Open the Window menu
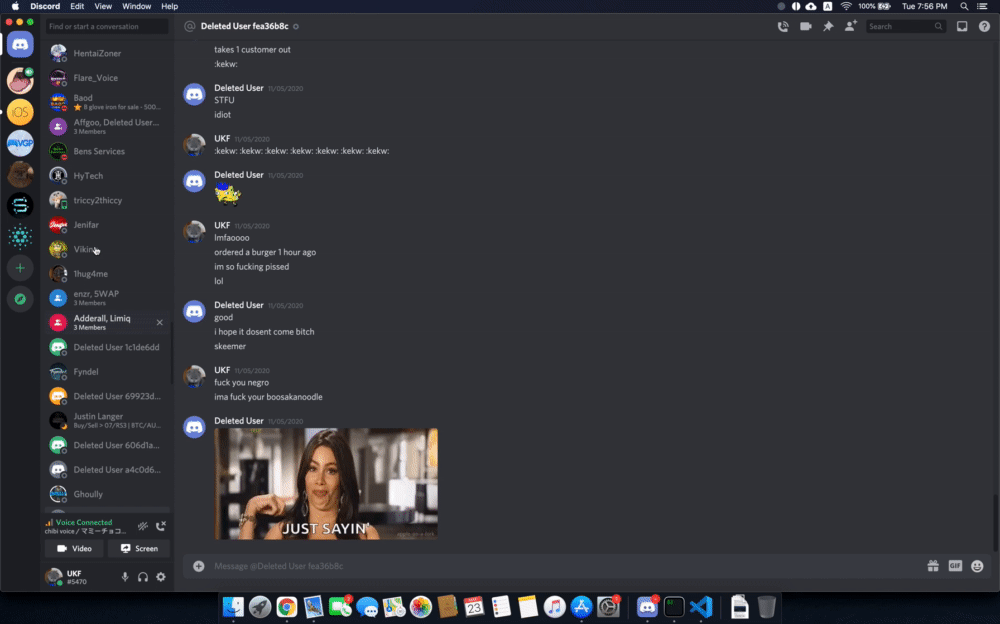This screenshot has height=624, width=1000. tap(136, 6)
